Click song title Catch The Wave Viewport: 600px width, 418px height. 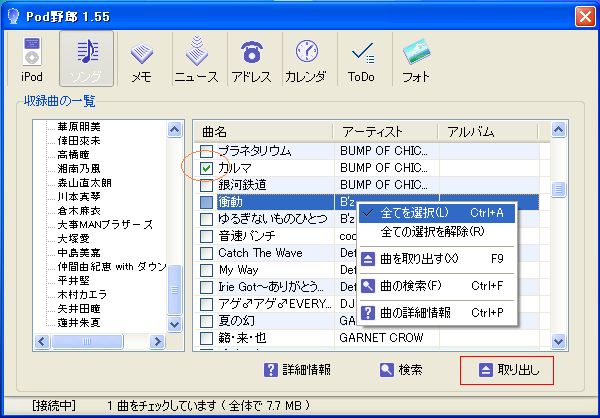(x=260, y=253)
